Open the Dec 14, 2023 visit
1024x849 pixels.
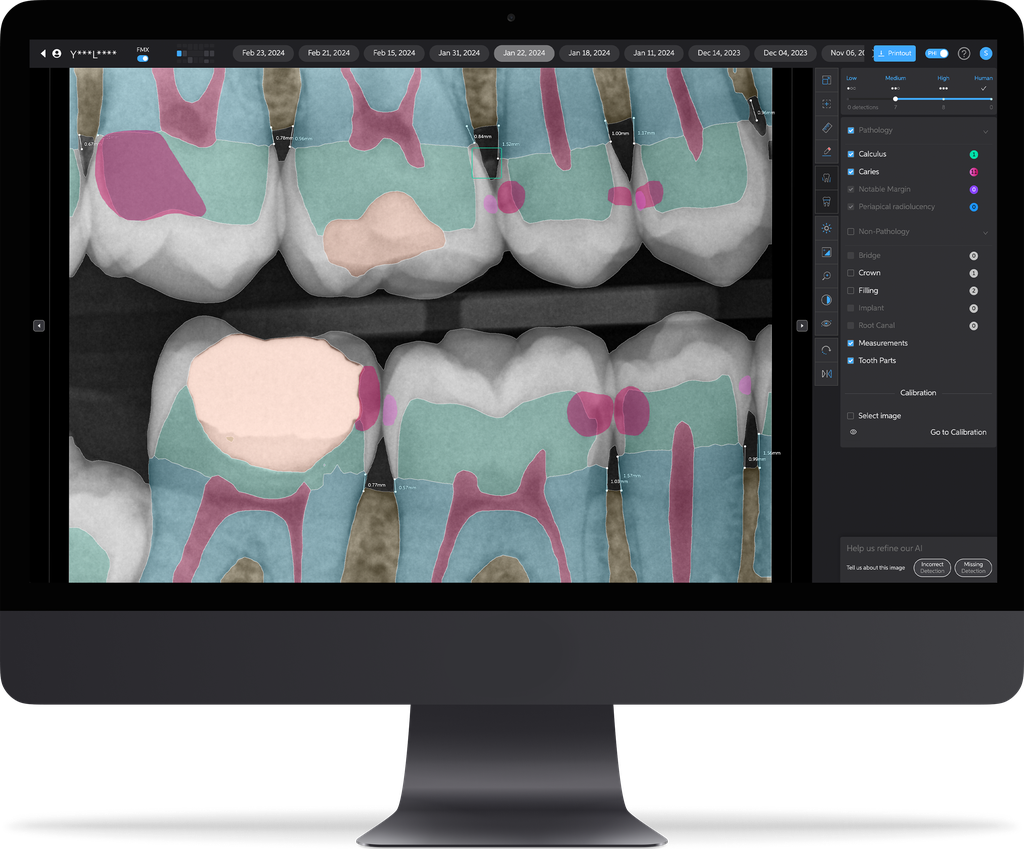point(718,53)
